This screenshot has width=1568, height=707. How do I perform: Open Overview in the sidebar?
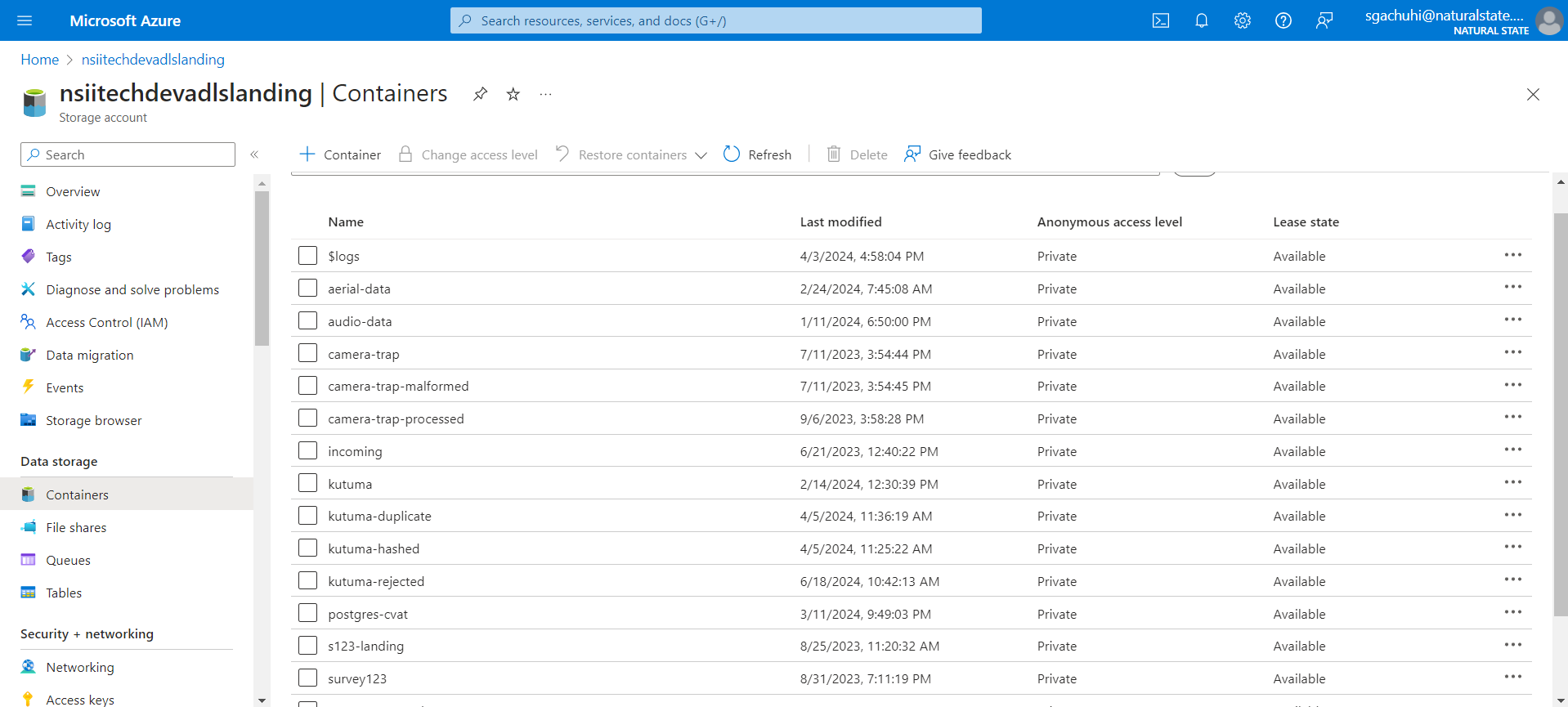tap(73, 191)
